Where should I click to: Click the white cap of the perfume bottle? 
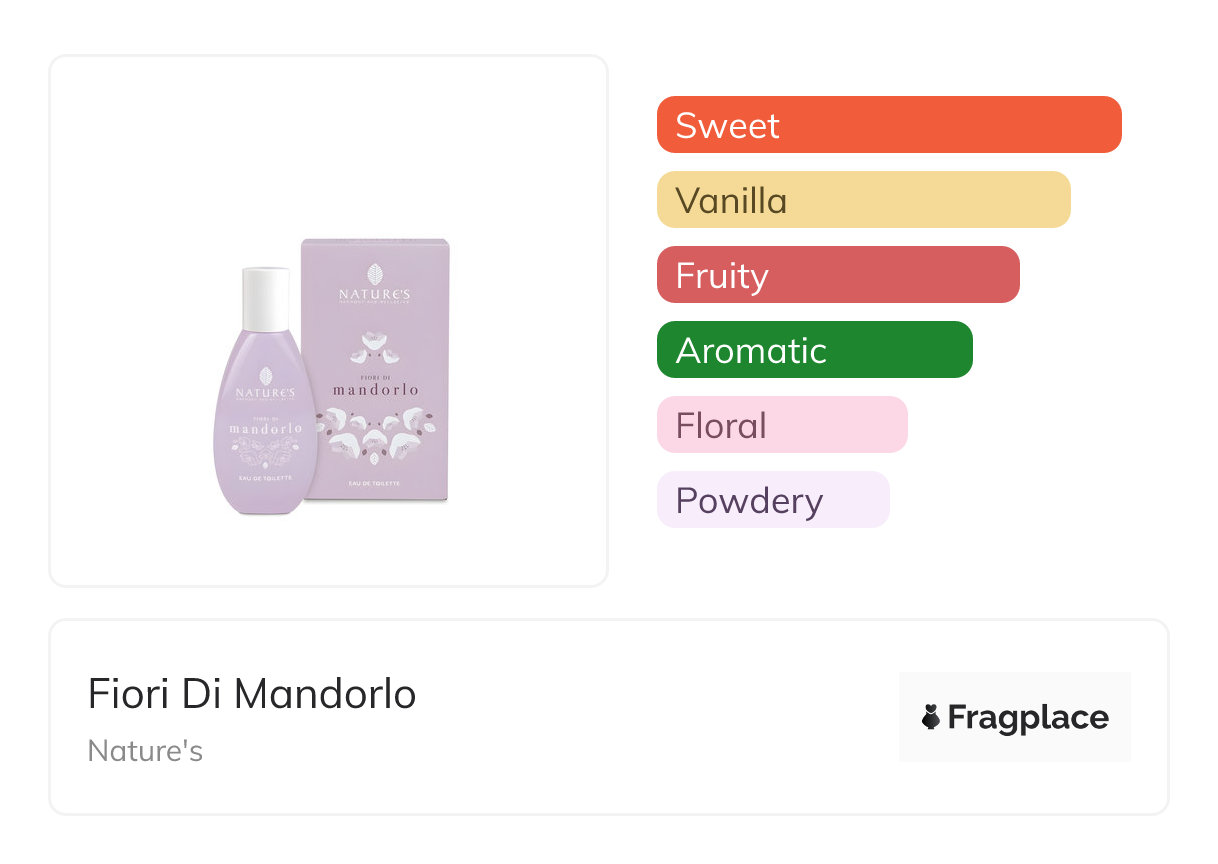pos(266,299)
